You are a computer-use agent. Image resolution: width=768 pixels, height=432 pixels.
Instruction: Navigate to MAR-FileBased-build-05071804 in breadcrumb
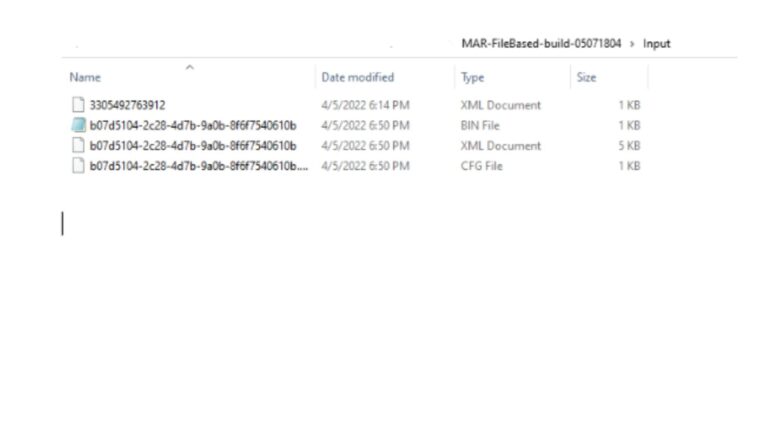pos(540,44)
